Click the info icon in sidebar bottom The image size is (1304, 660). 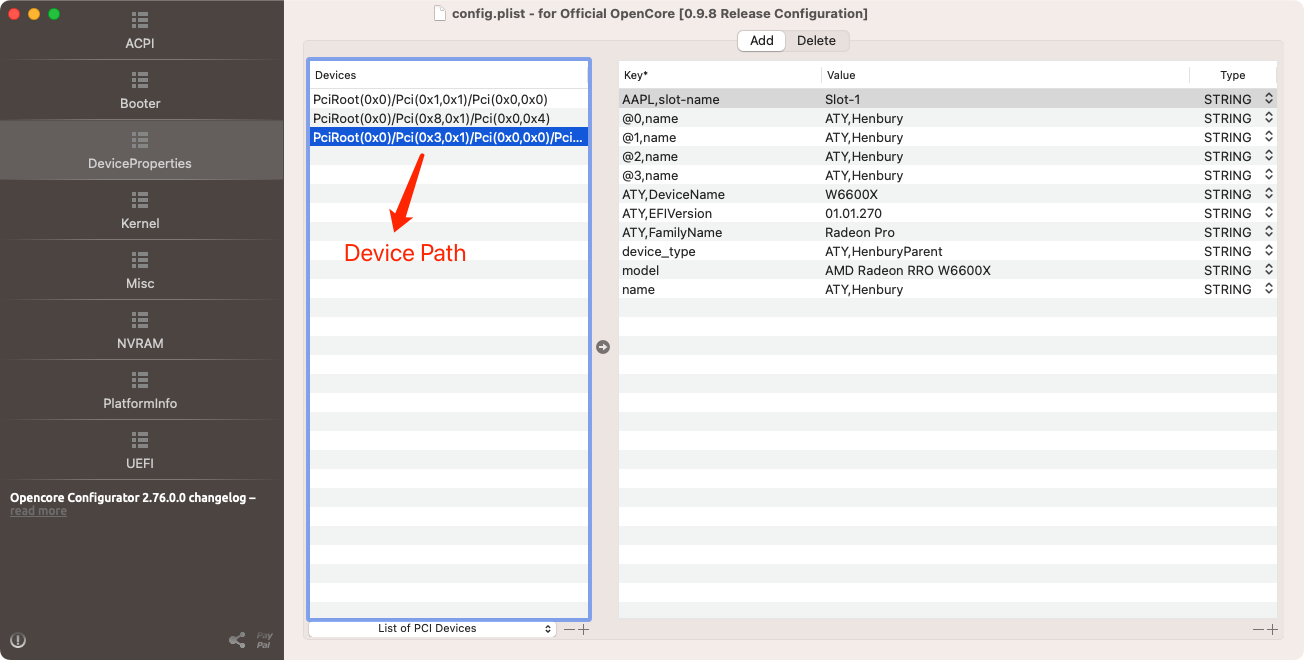point(18,640)
